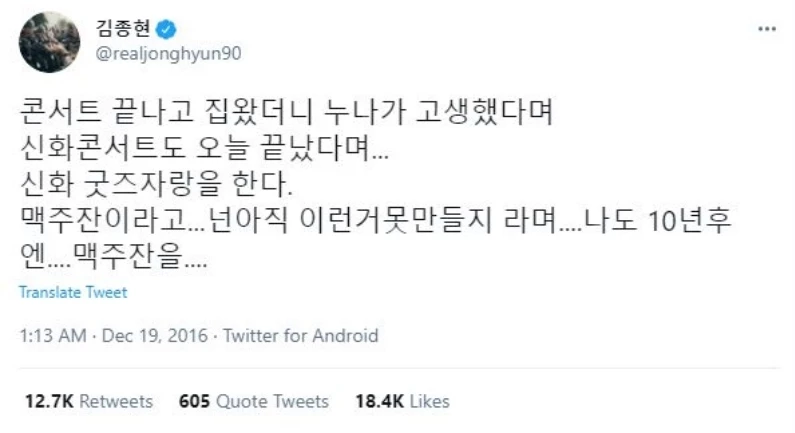Click the 12.7K retweet count number
The width and height of the screenshot is (795, 433).
[x=49, y=402]
